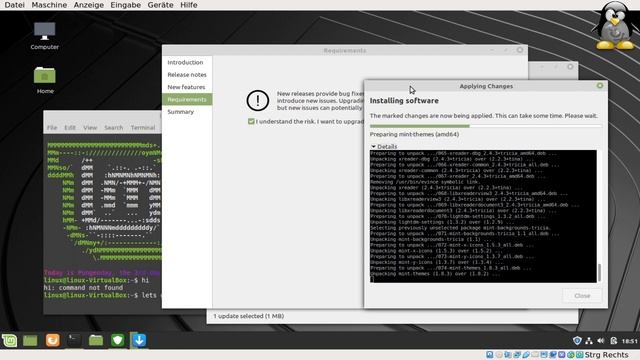Click the VirtualBox keyboard capture icon beside Strg Rechts
The image size is (640, 360).
pos(580,355)
